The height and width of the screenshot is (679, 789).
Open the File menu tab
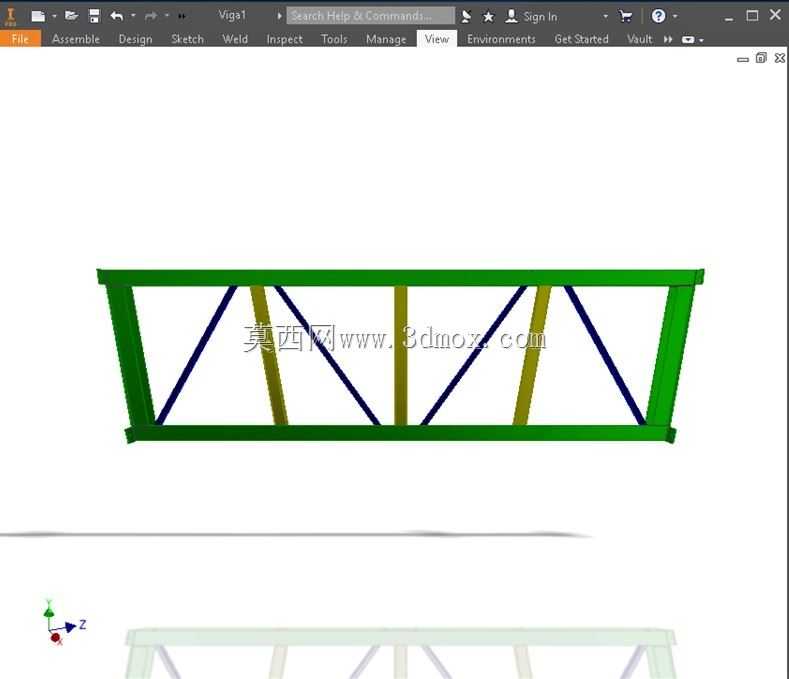[20, 39]
